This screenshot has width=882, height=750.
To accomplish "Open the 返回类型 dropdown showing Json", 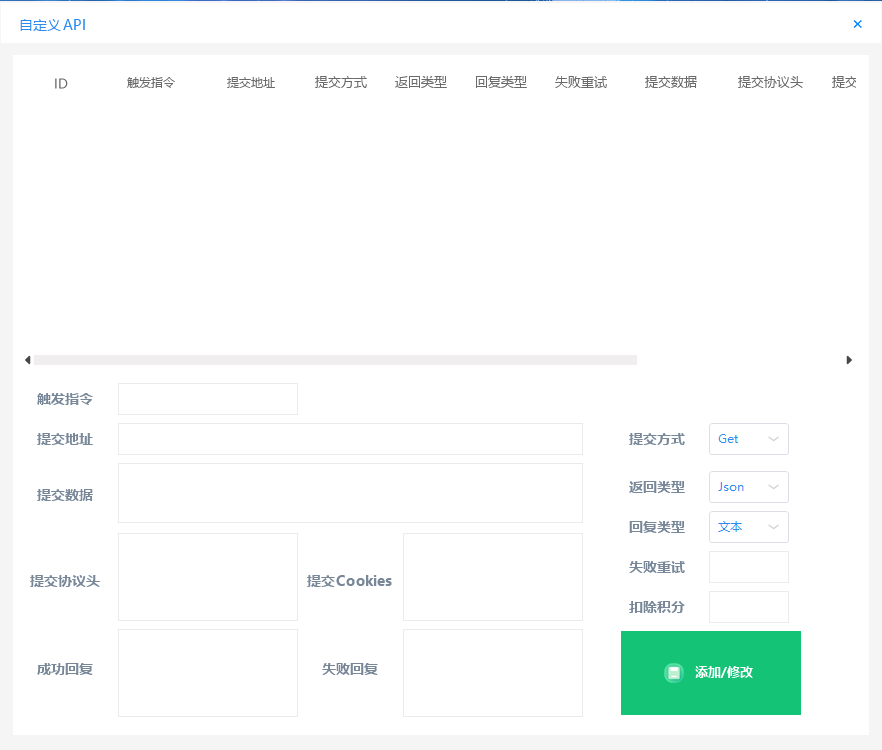I will 748,487.
